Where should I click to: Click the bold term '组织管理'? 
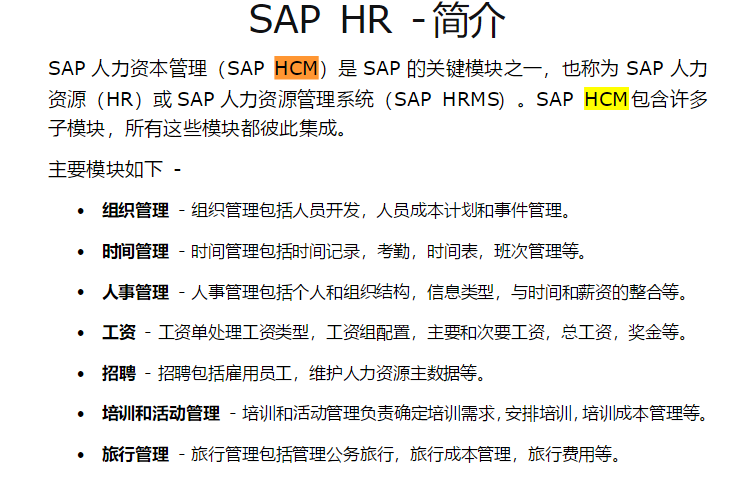(135, 210)
